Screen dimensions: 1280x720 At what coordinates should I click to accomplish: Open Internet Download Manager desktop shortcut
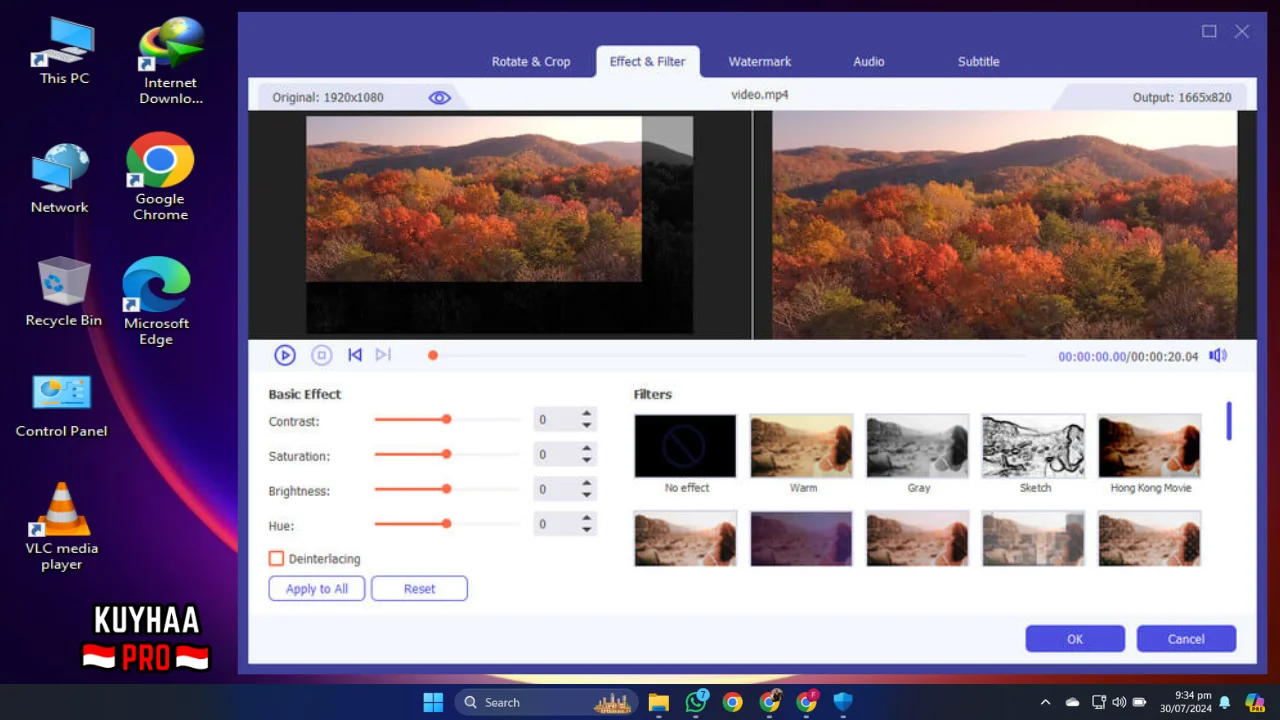point(170,62)
